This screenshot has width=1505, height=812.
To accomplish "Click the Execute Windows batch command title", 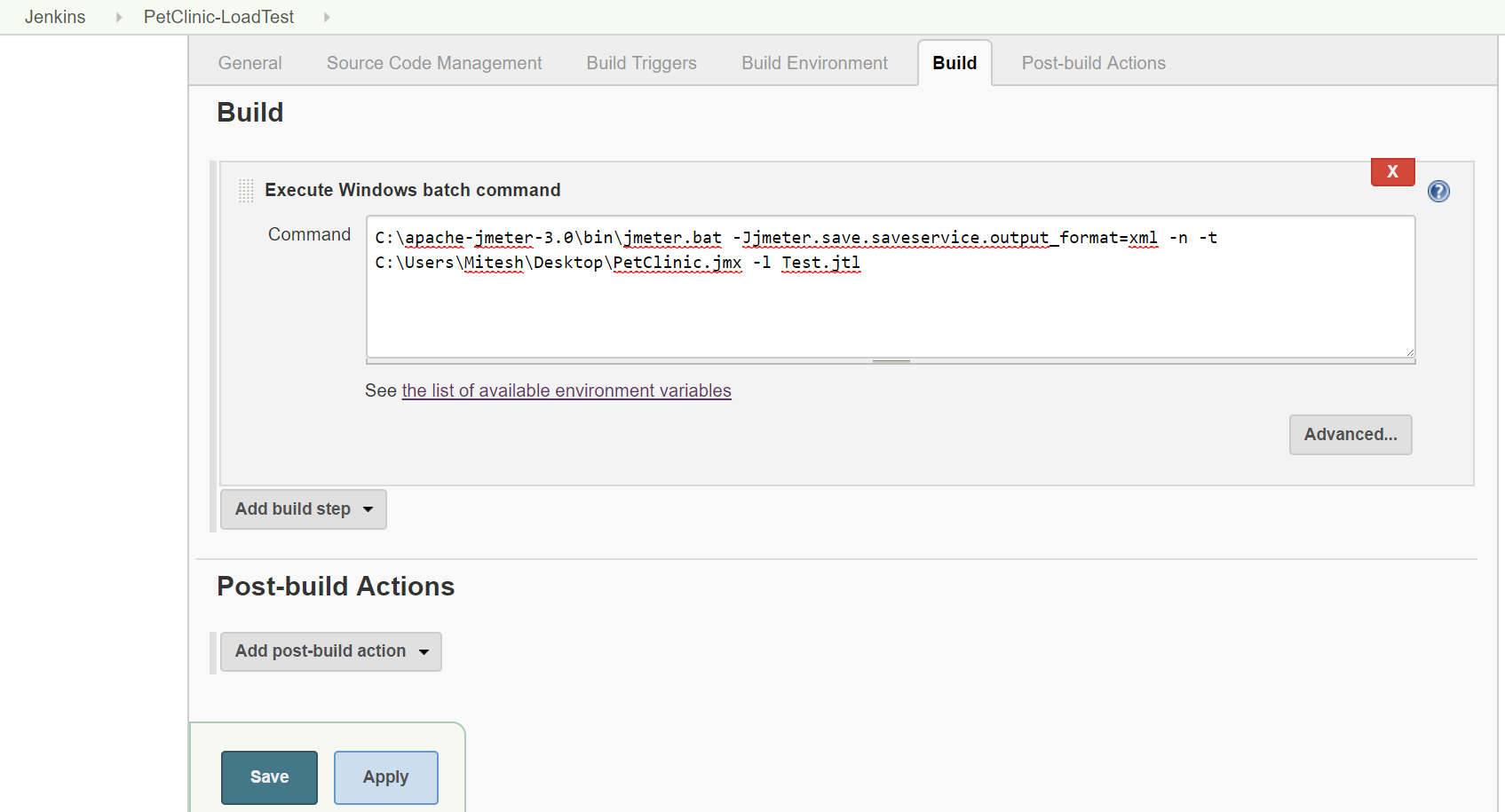I will tap(413, 190).
